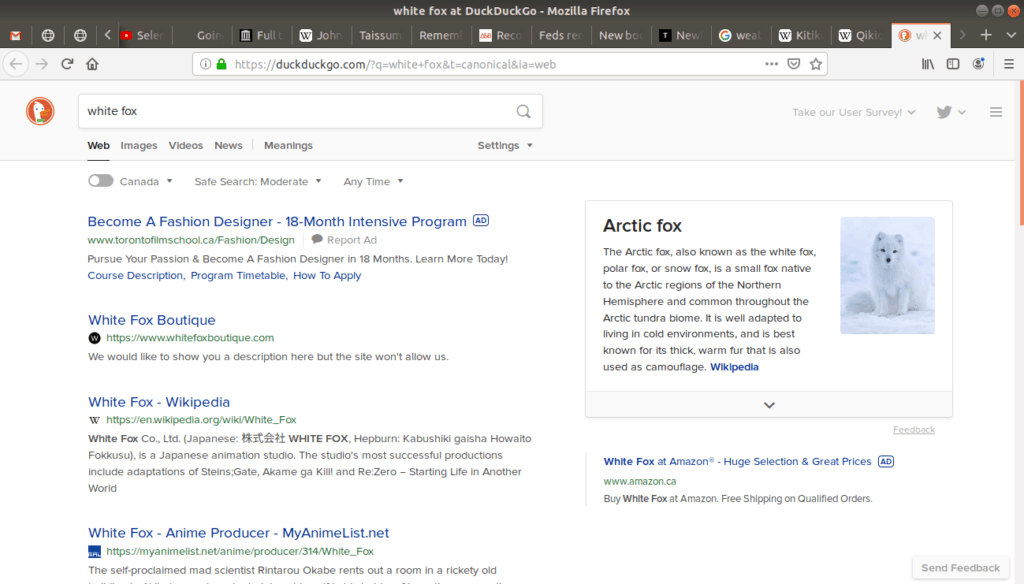
Task: Switch to the Feds browser tab
Action: click(560, 35)
